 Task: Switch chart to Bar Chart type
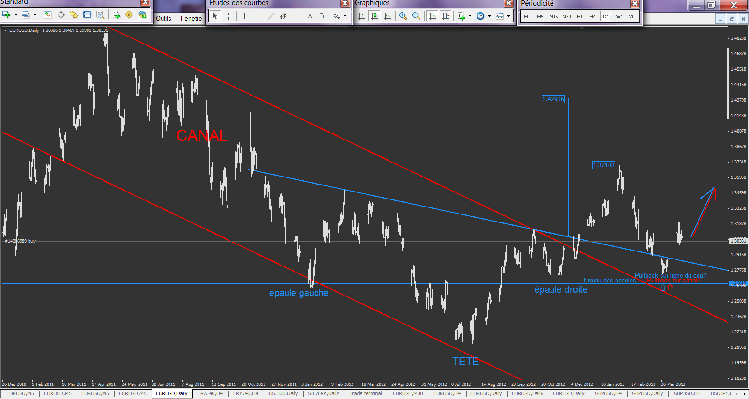(x=362, y=16)
